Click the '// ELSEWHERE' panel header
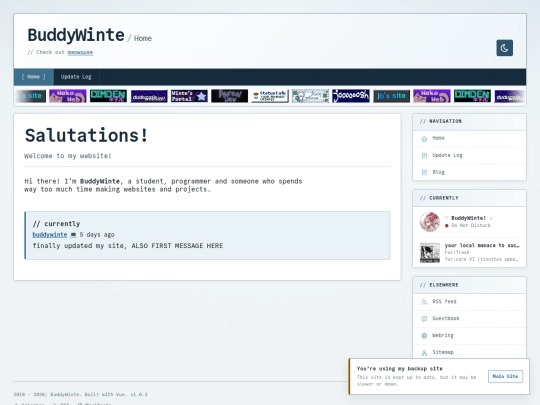 click(x=469, y=285)
